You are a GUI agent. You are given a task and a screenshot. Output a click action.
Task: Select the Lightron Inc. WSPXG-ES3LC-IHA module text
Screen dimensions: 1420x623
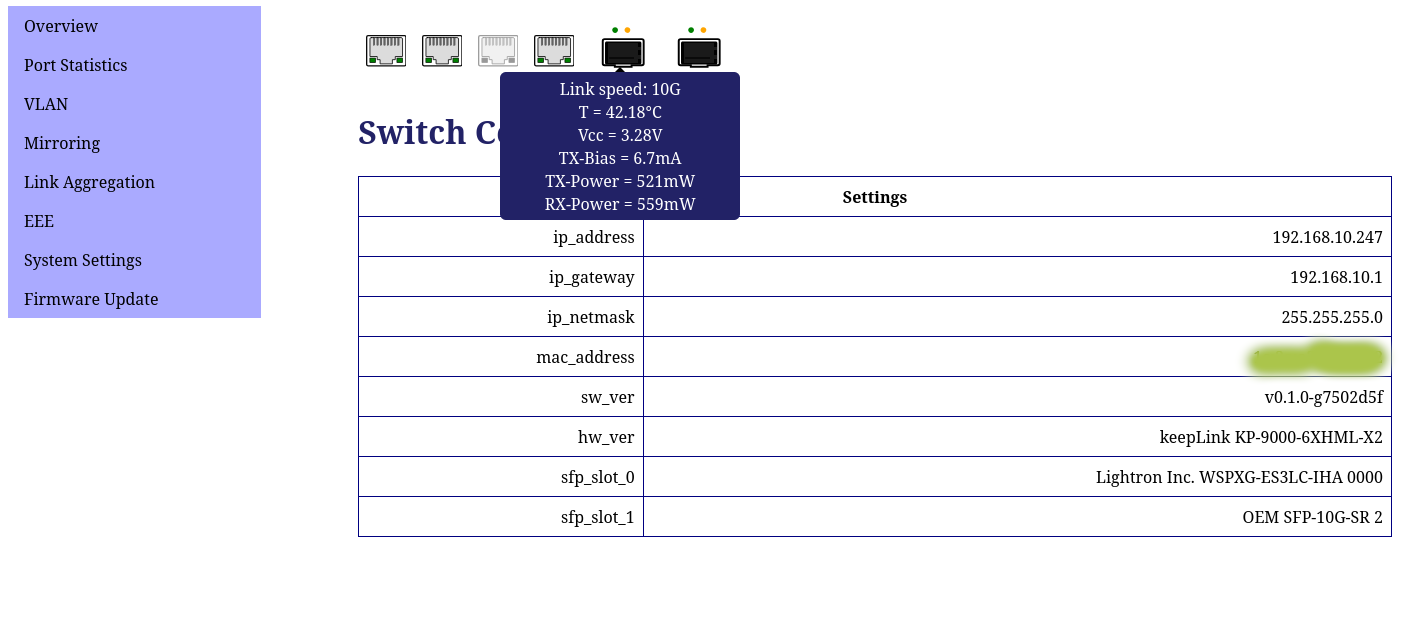(x=1239, y=477)
